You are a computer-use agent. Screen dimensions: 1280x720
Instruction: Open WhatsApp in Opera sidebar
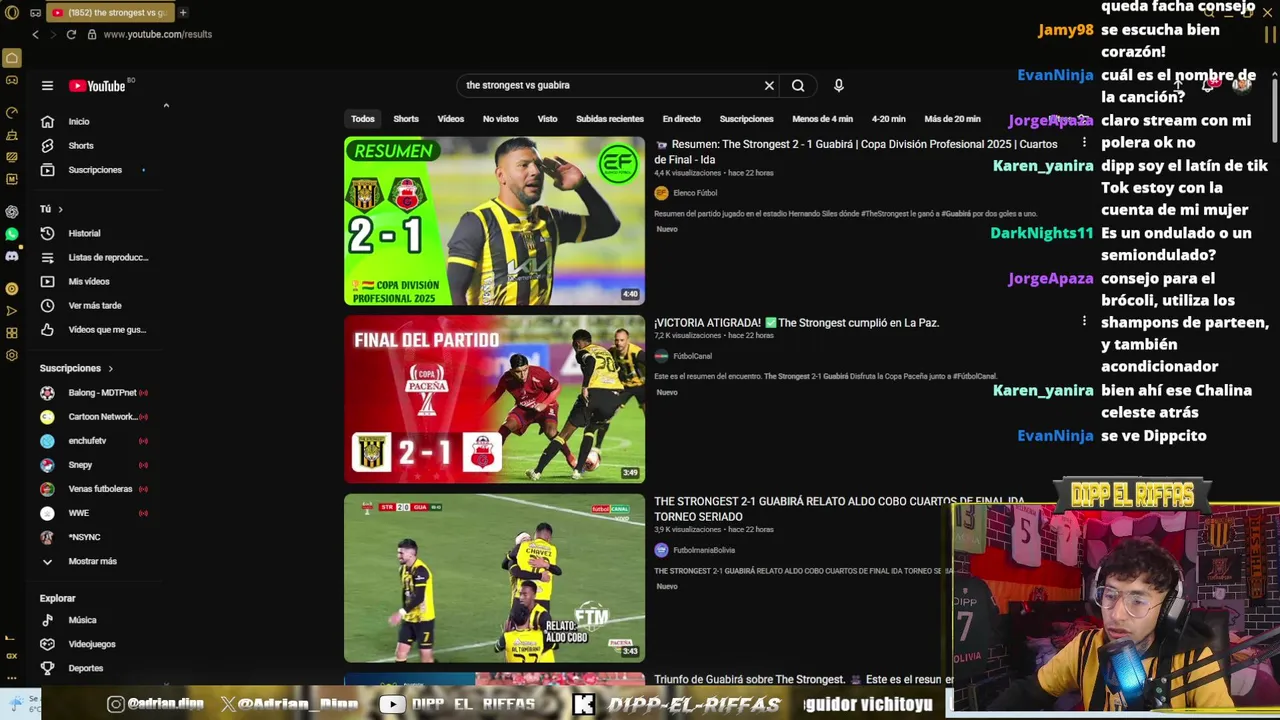click(12, 234)
